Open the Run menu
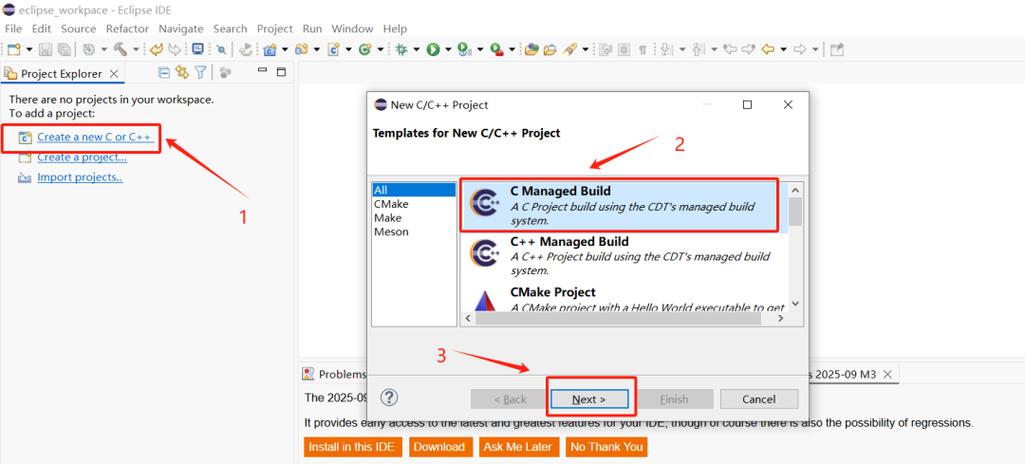This screenshot has height=464, width=1025. pos(312,29)
